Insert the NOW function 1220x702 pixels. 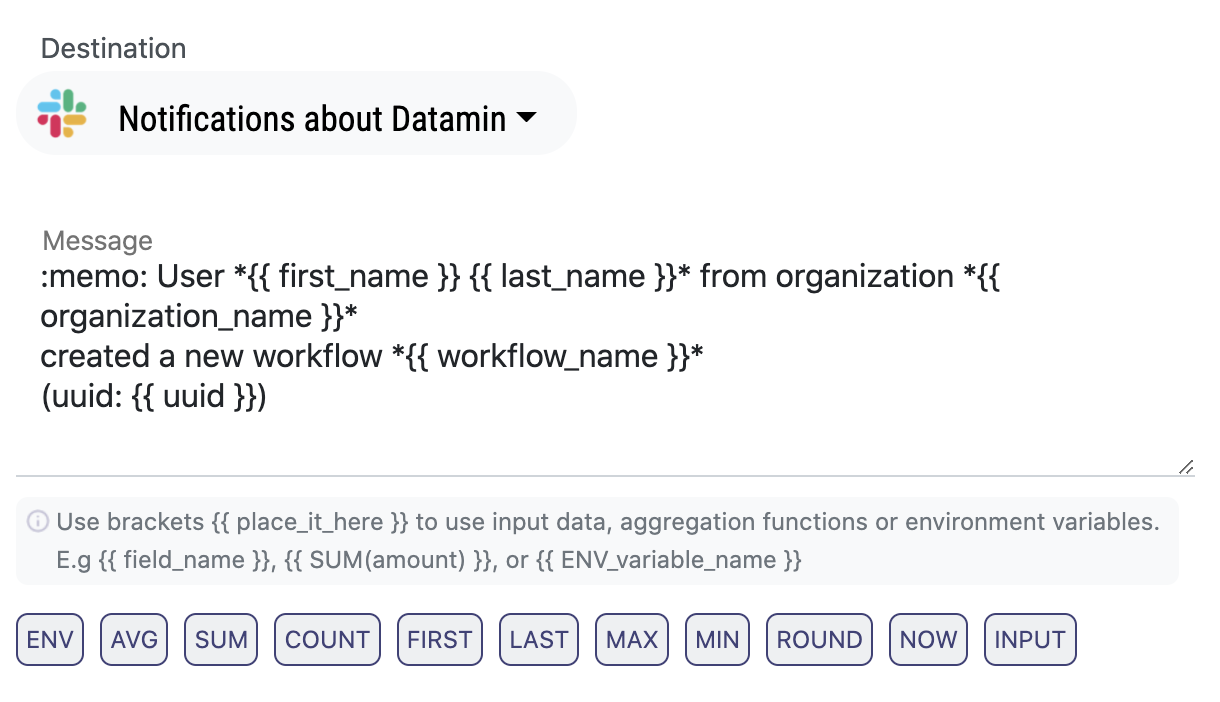coord(928,640)
